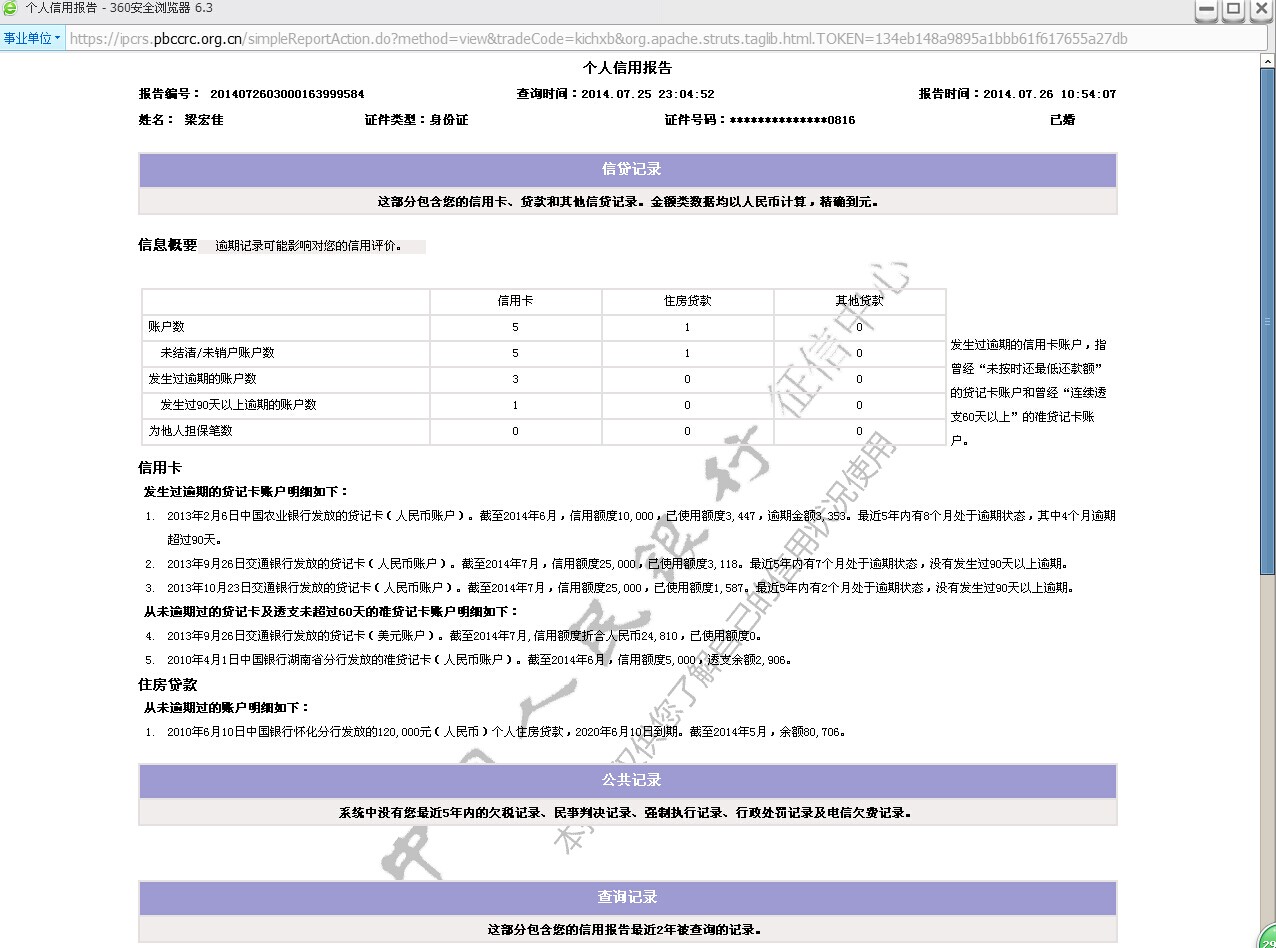Click the 账户数 row label

pyautogui.click(x=166, y=327)
